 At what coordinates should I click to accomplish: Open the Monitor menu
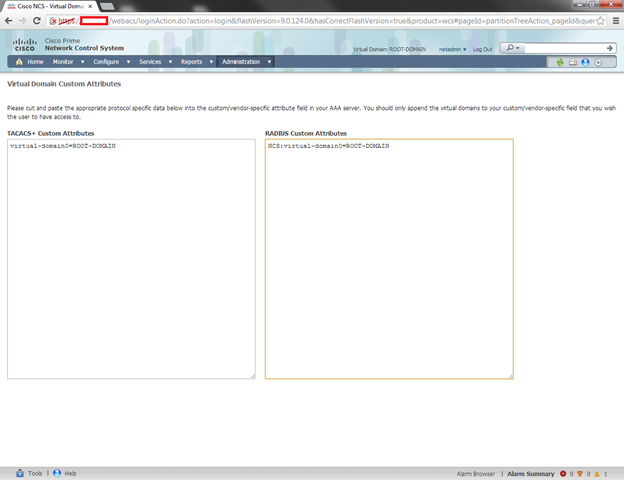coord(63,62)
